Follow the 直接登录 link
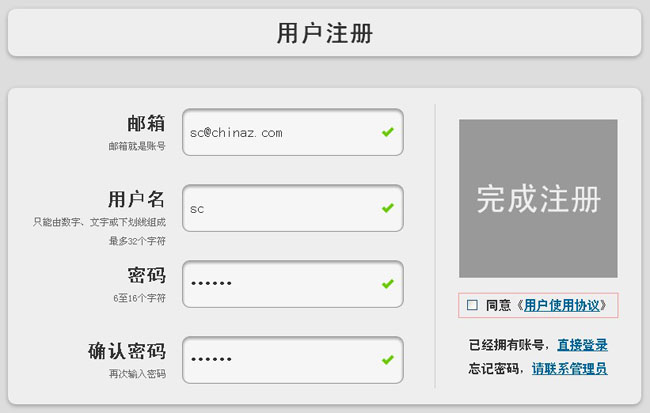Viewport: 650px width, 413px height. click(582, 345)
